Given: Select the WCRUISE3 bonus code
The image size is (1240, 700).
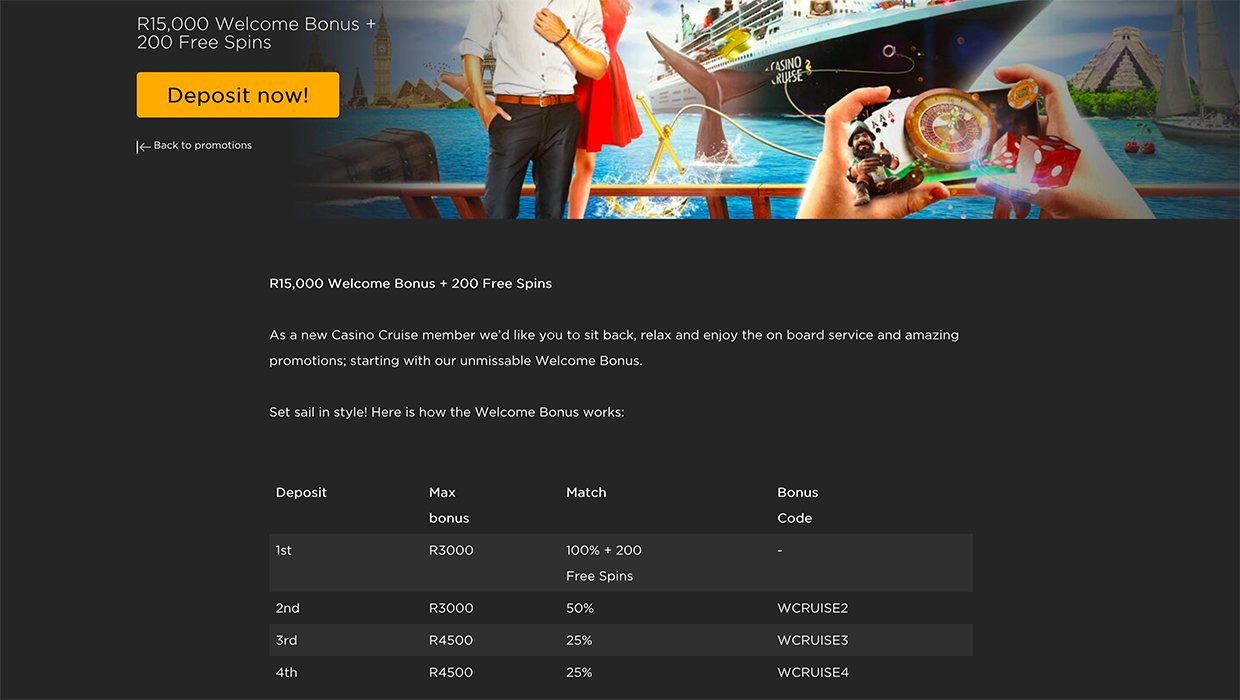Looking at the screenshot, I should tap(813, 641).
